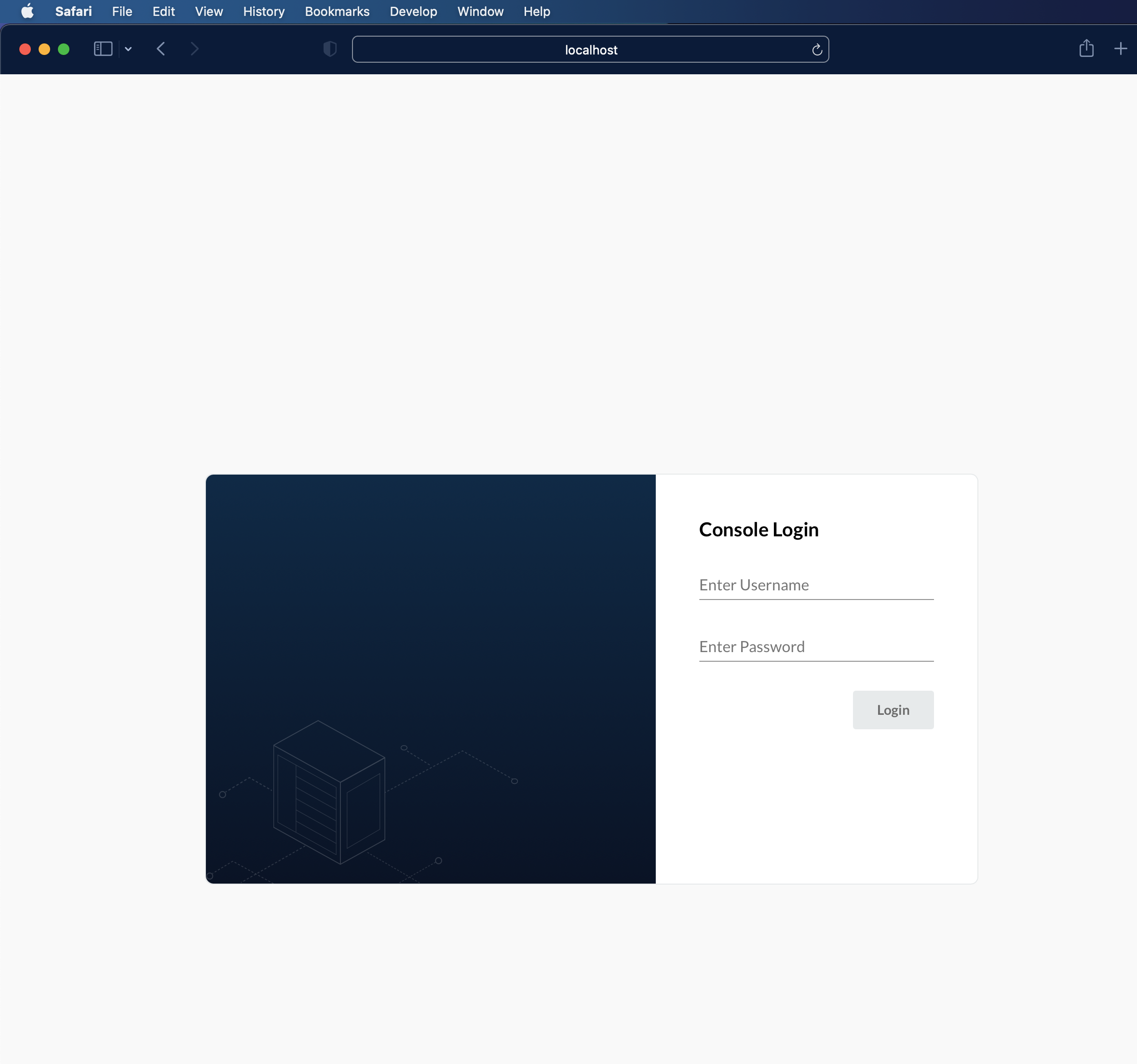Screen dimensions: 1137x1064
Task: Focus the Enter Username field
Action: [815, 585]
